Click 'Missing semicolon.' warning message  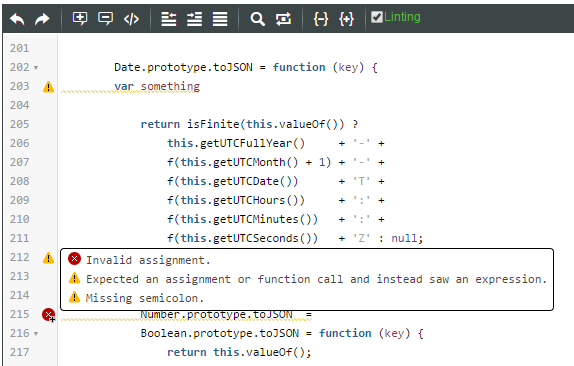(x=145, y=298)
